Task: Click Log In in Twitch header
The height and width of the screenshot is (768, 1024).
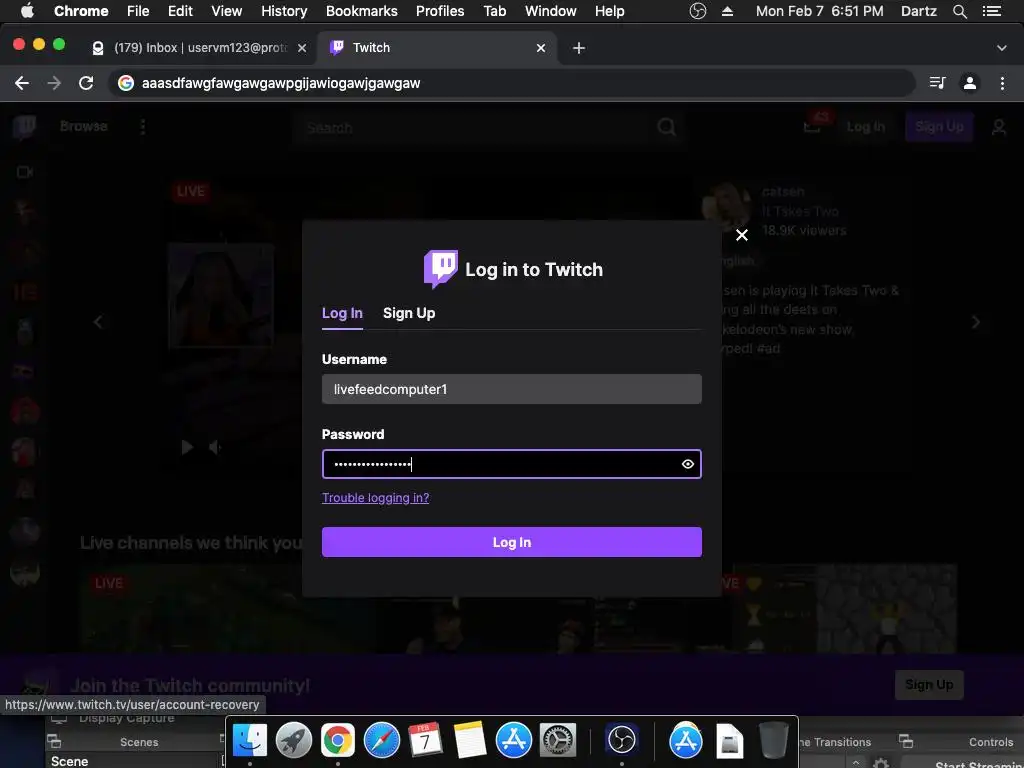Action: click(866, 127)
